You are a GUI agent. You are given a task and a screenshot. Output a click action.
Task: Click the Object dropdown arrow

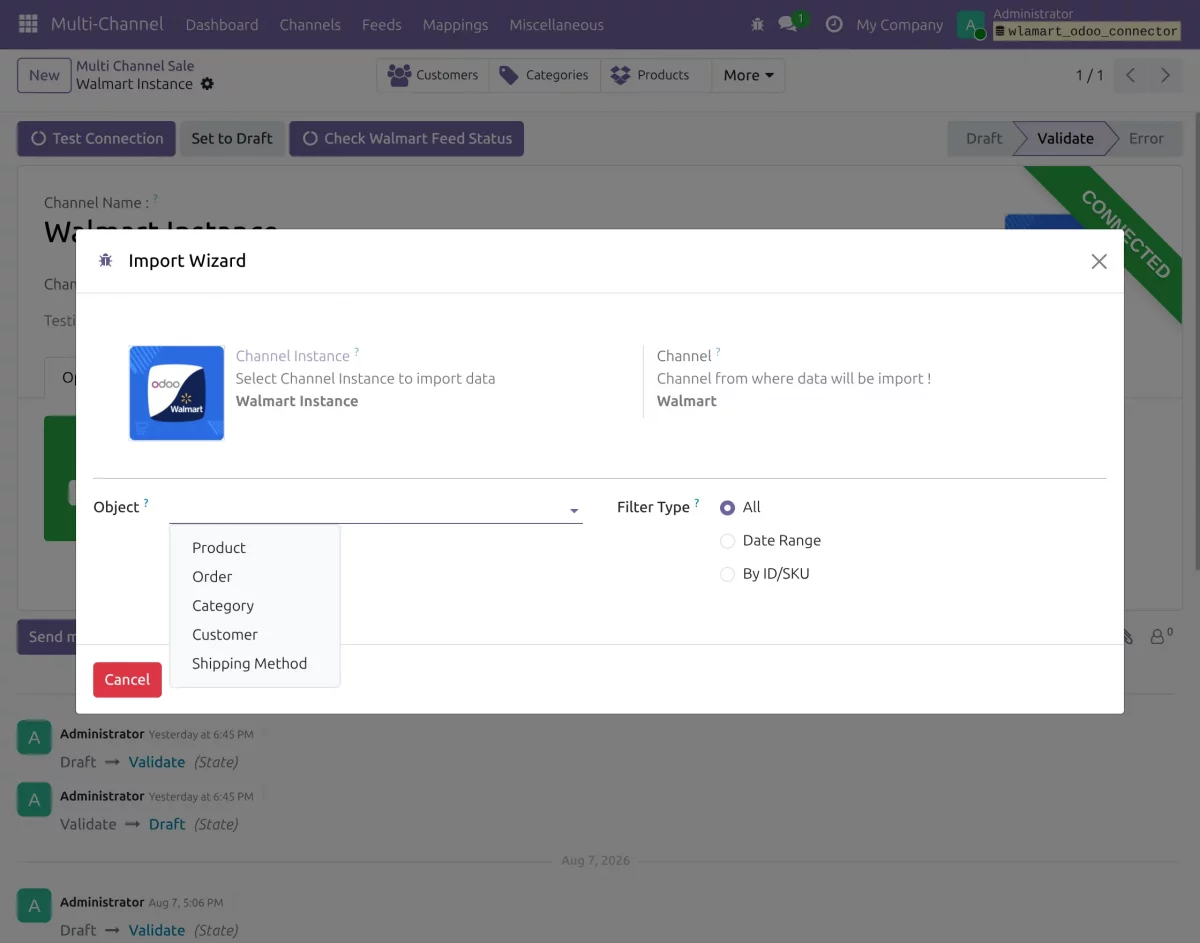(x=574, y=511)
